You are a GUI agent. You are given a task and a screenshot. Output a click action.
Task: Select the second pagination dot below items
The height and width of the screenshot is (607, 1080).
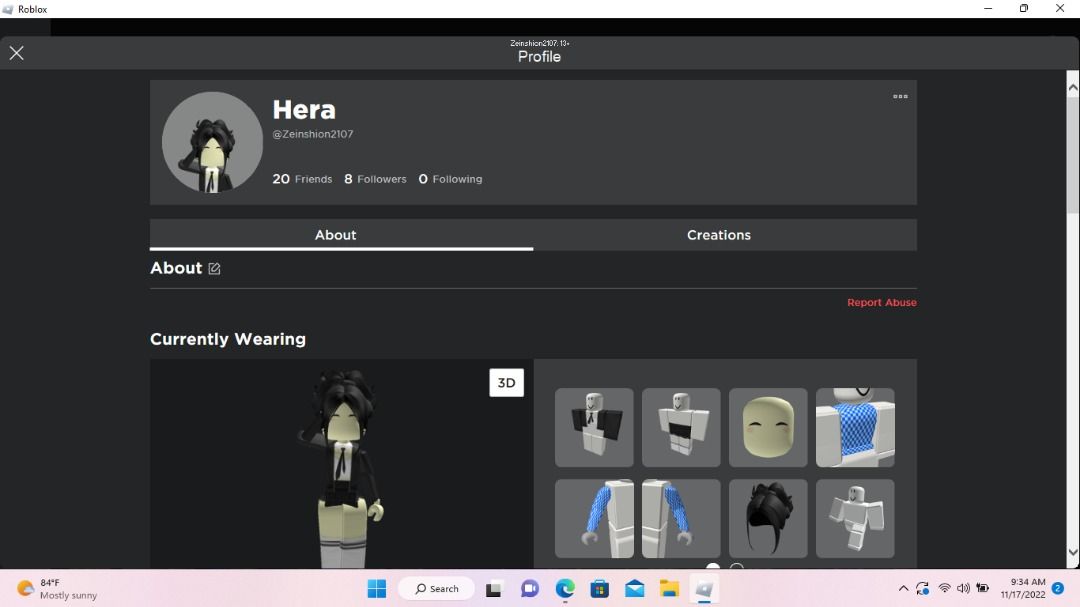(x=737, y=567)
